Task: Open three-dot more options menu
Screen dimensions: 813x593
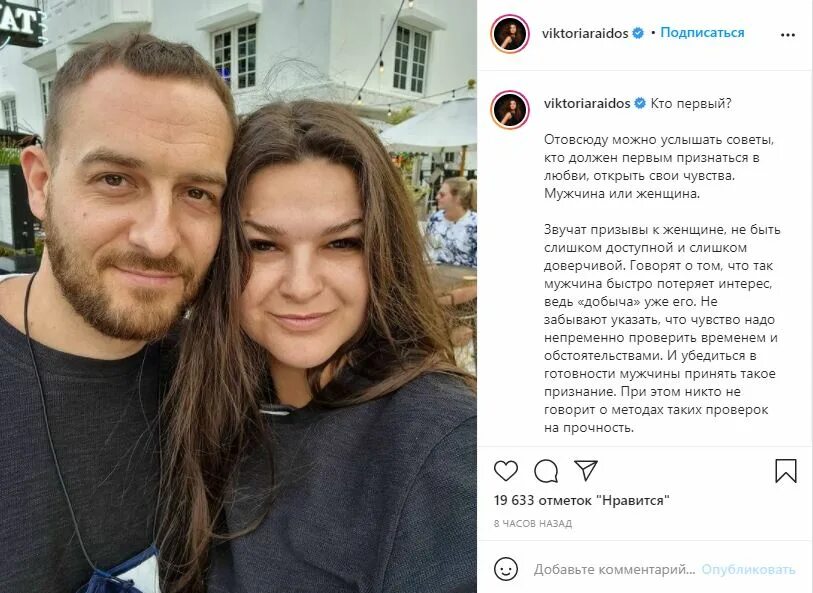Action: click(788, 35)
